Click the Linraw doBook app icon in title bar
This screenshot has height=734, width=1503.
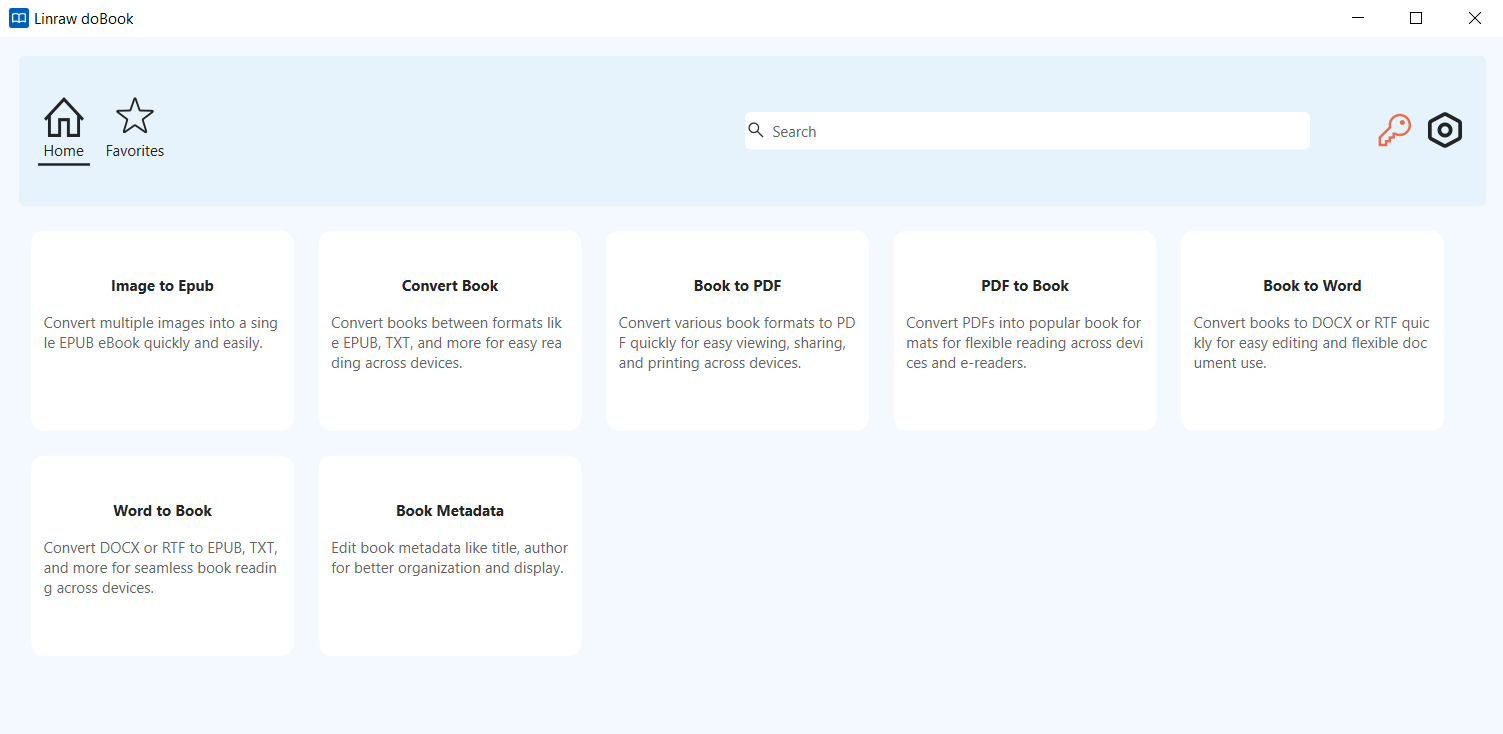(x=18, y=18)
